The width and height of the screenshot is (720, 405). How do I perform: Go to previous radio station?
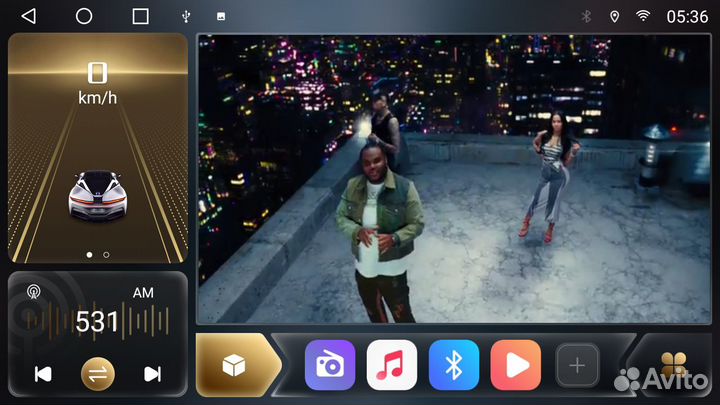click(43, 374)
